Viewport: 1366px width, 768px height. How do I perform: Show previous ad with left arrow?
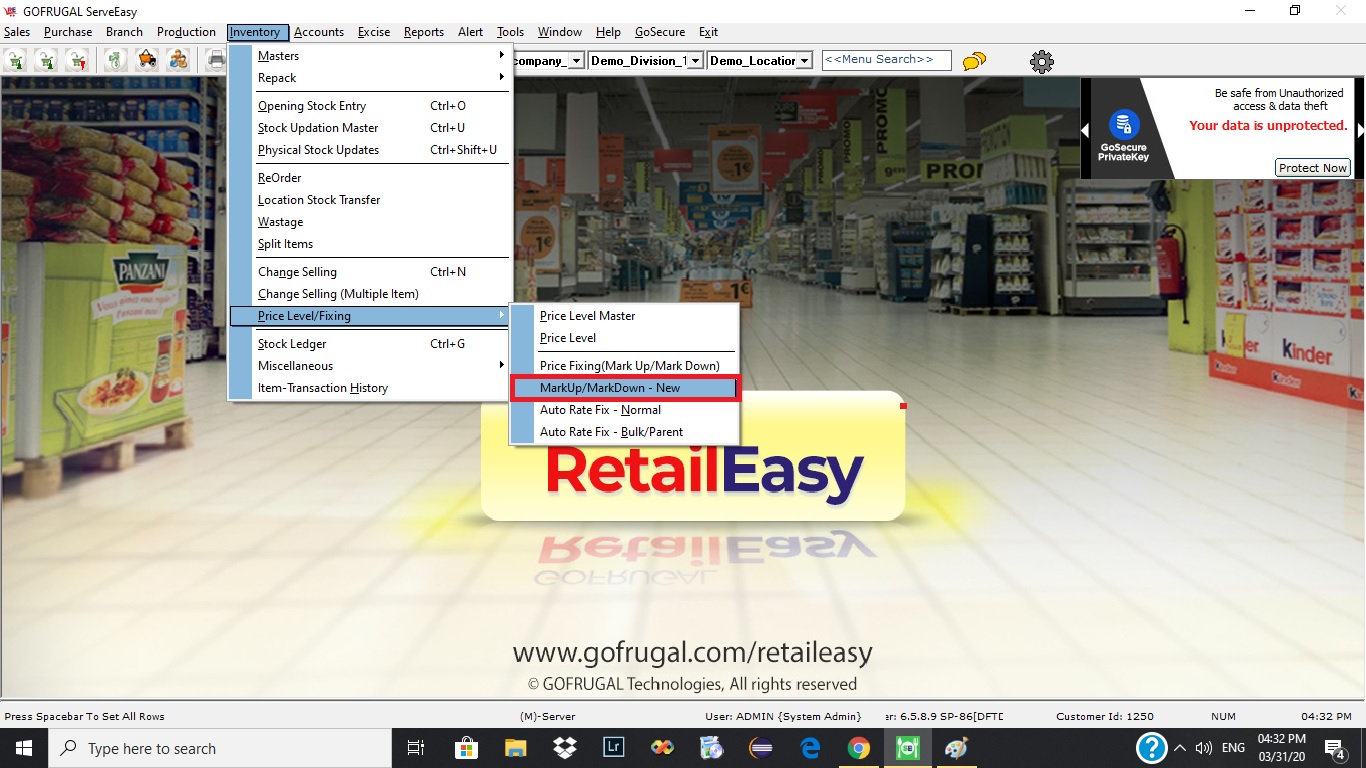1085,129
